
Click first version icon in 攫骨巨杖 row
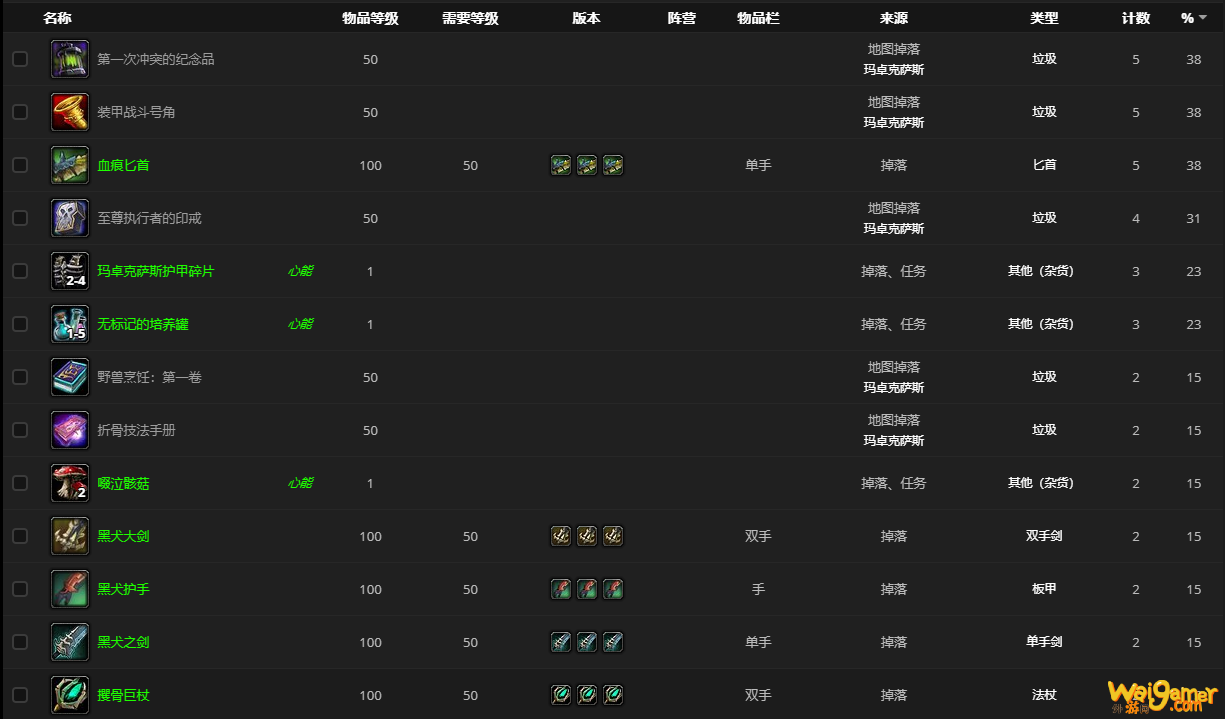pos(561,695)
